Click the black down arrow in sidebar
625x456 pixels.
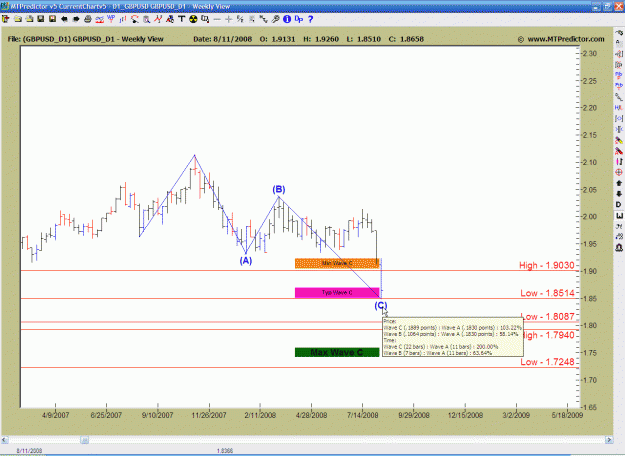(619, 194)
